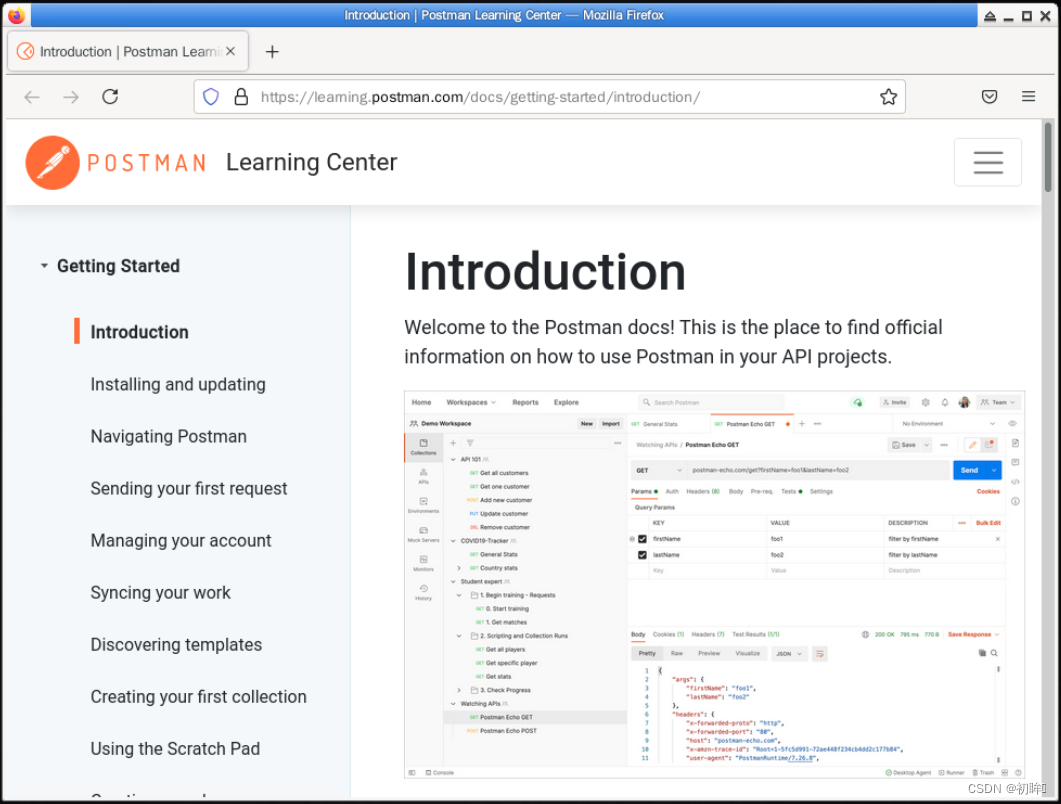Click the Firefox icon in title bar
The height and width of the screenshot is (804, 1061).
point(16,15)
